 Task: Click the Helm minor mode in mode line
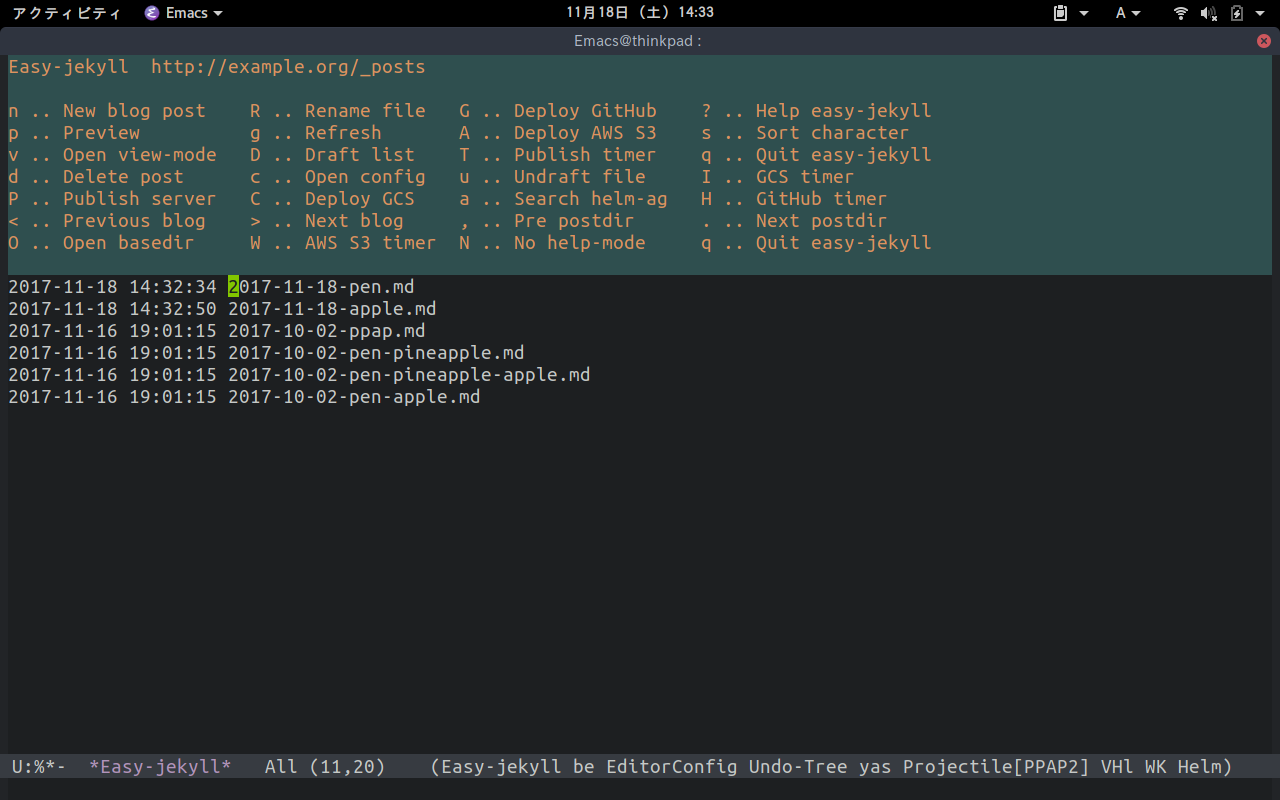(1200, 767)
